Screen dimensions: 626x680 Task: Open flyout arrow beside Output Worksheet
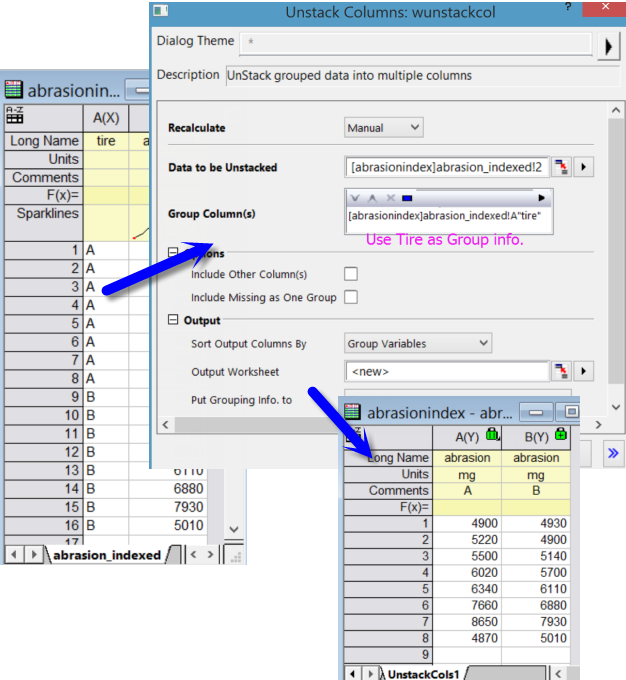[585, 372]
